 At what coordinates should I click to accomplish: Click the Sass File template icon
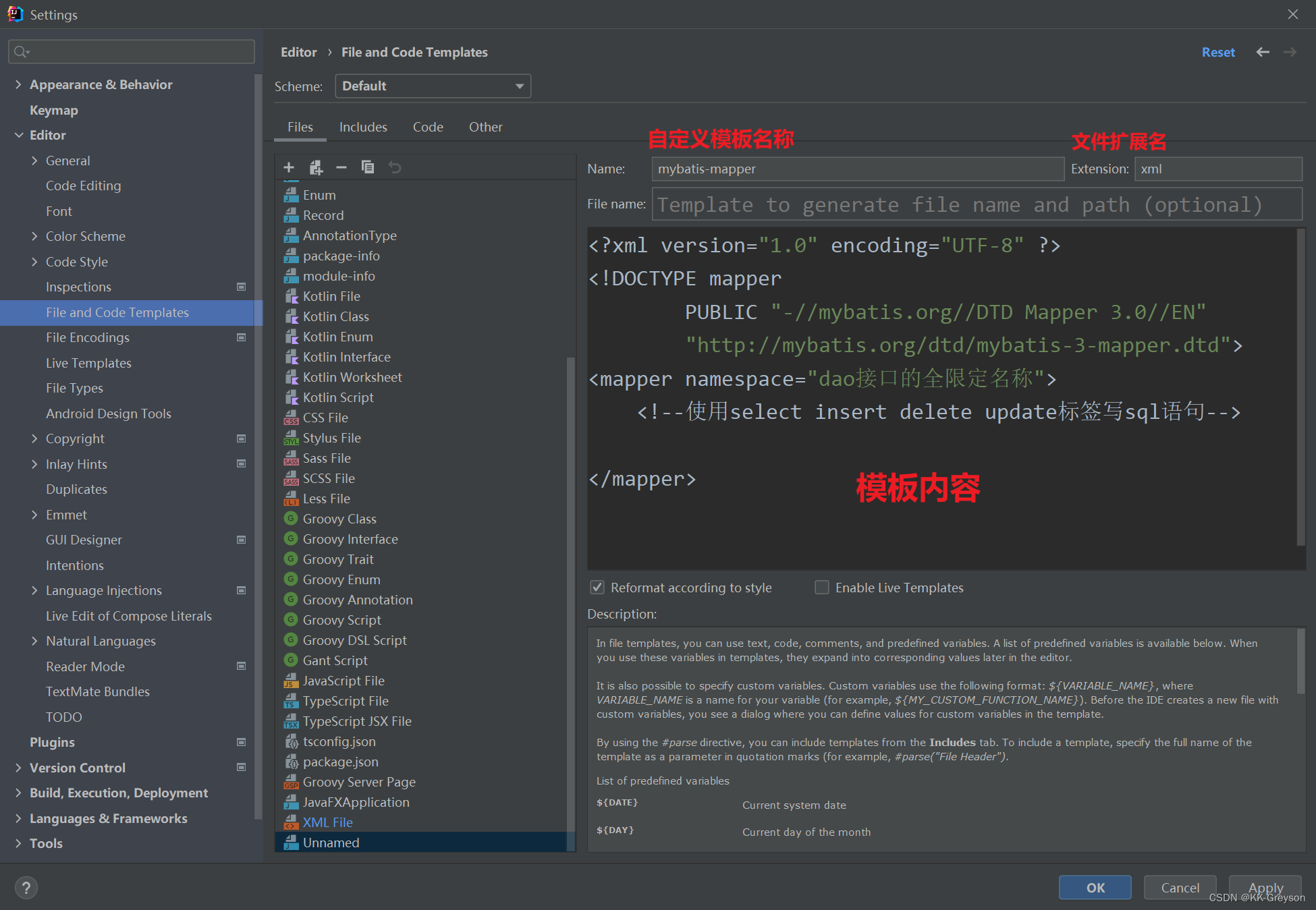click(292, 458)
